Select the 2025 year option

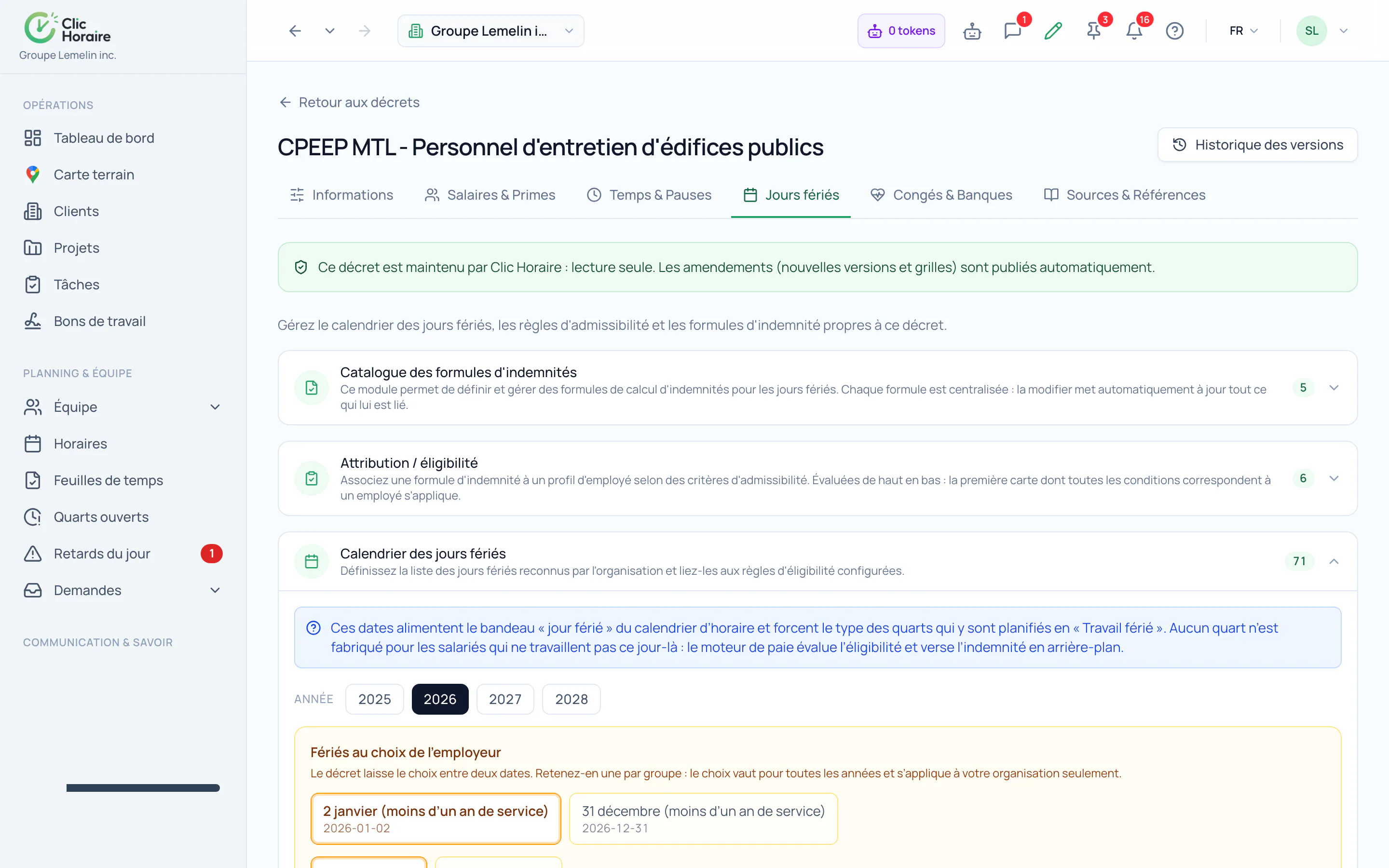click(374, 699)
